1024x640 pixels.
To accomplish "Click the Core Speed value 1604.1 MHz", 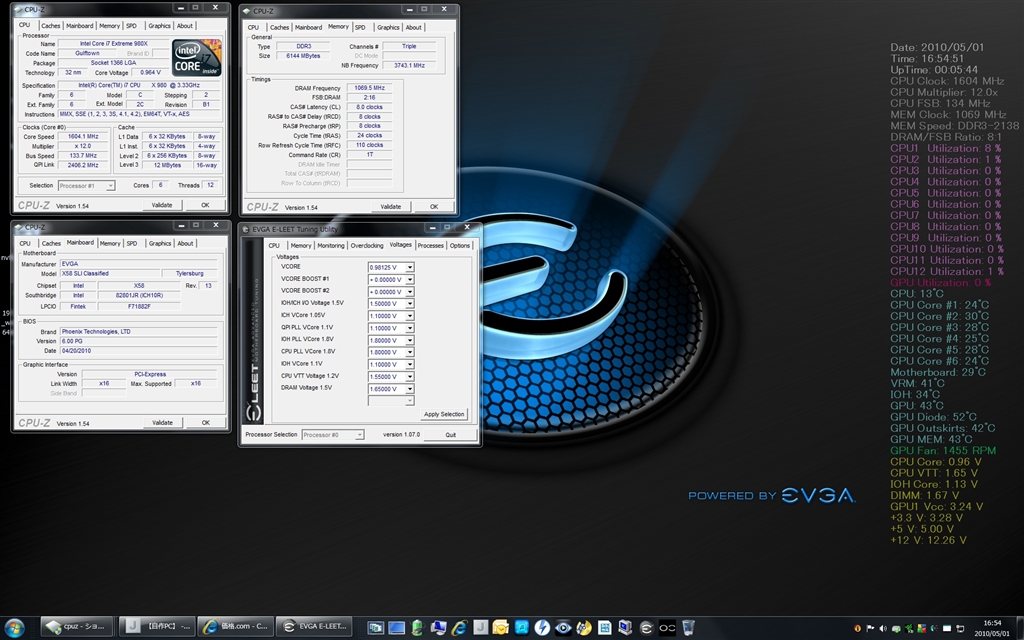I will (83, 136).
